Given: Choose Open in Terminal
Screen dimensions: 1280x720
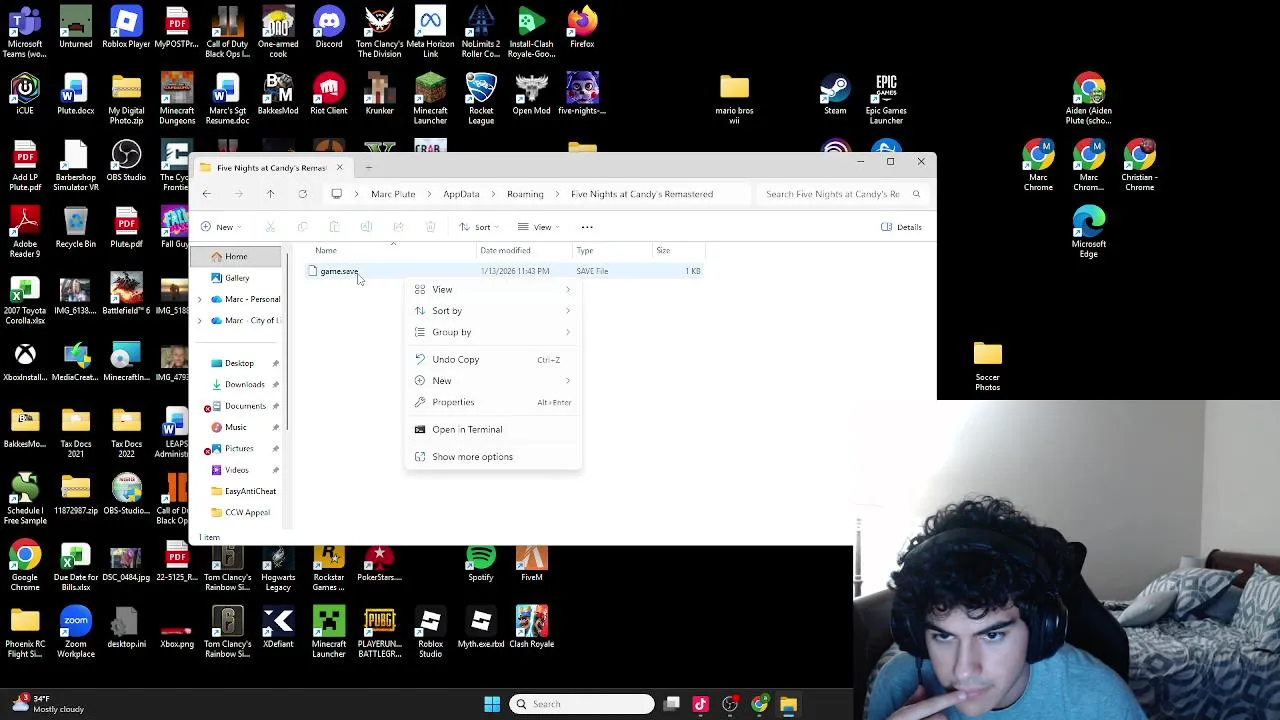Looking at the screenshot, I should 493,430.
